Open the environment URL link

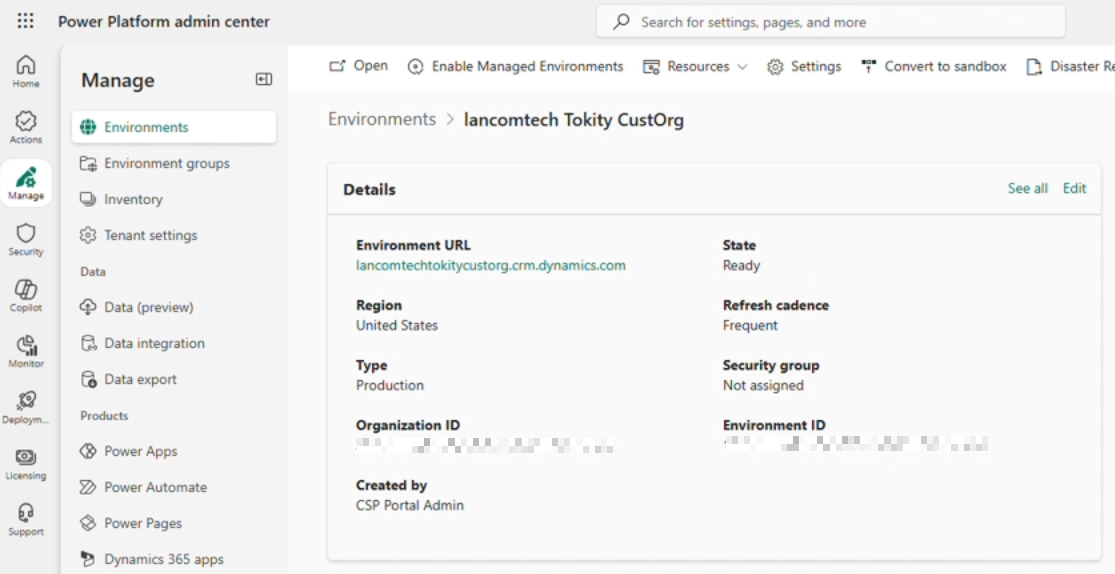point(490,266)
